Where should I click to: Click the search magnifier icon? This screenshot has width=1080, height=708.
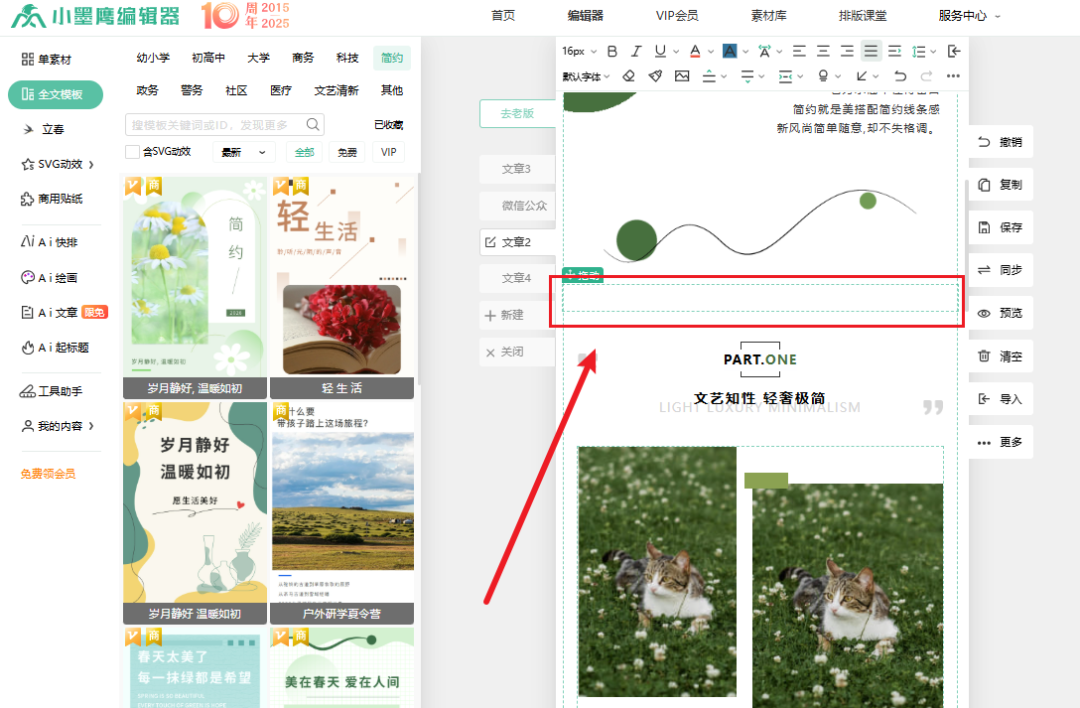(x=313, y=124)
